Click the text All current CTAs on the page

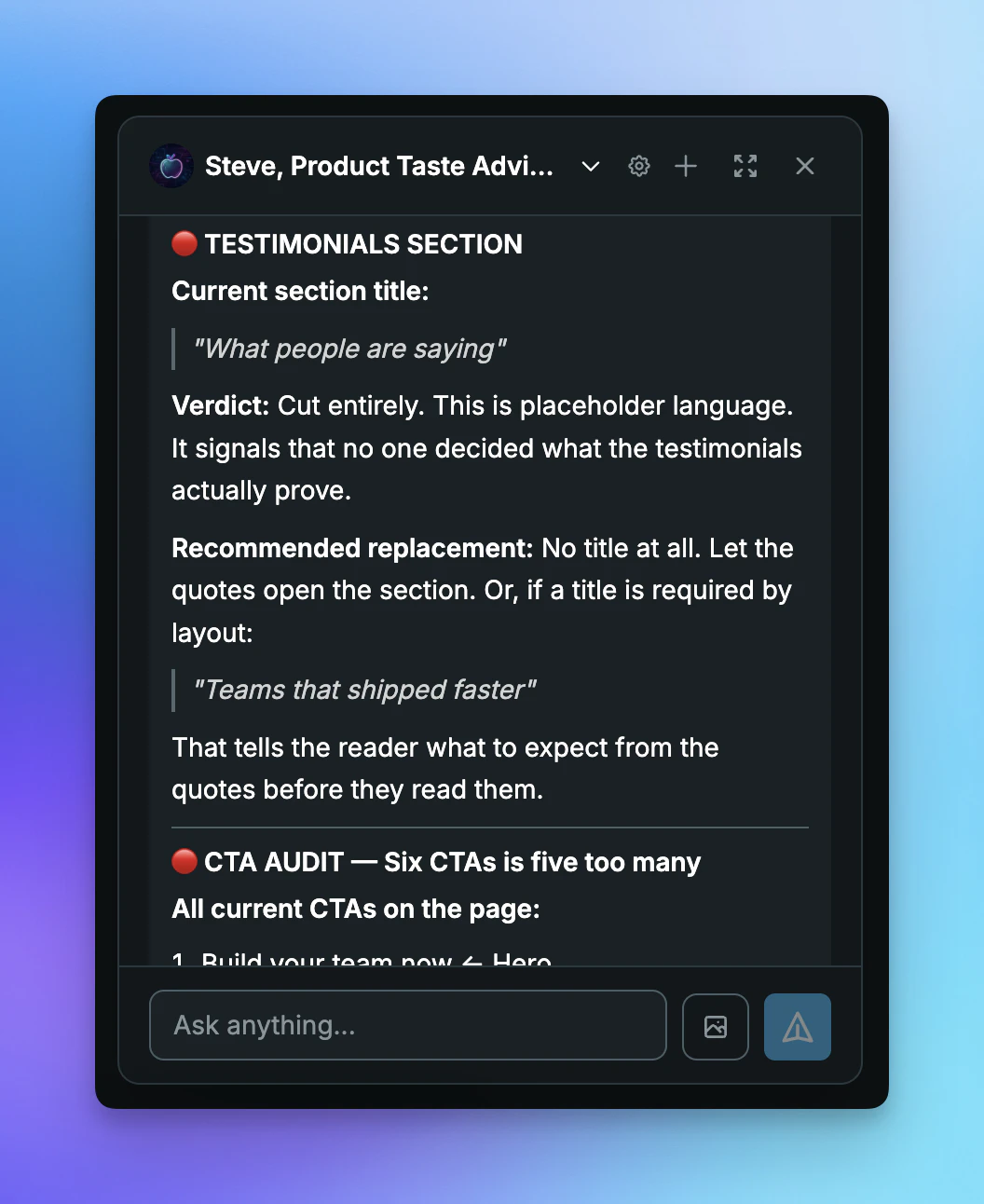click(355, 909)
